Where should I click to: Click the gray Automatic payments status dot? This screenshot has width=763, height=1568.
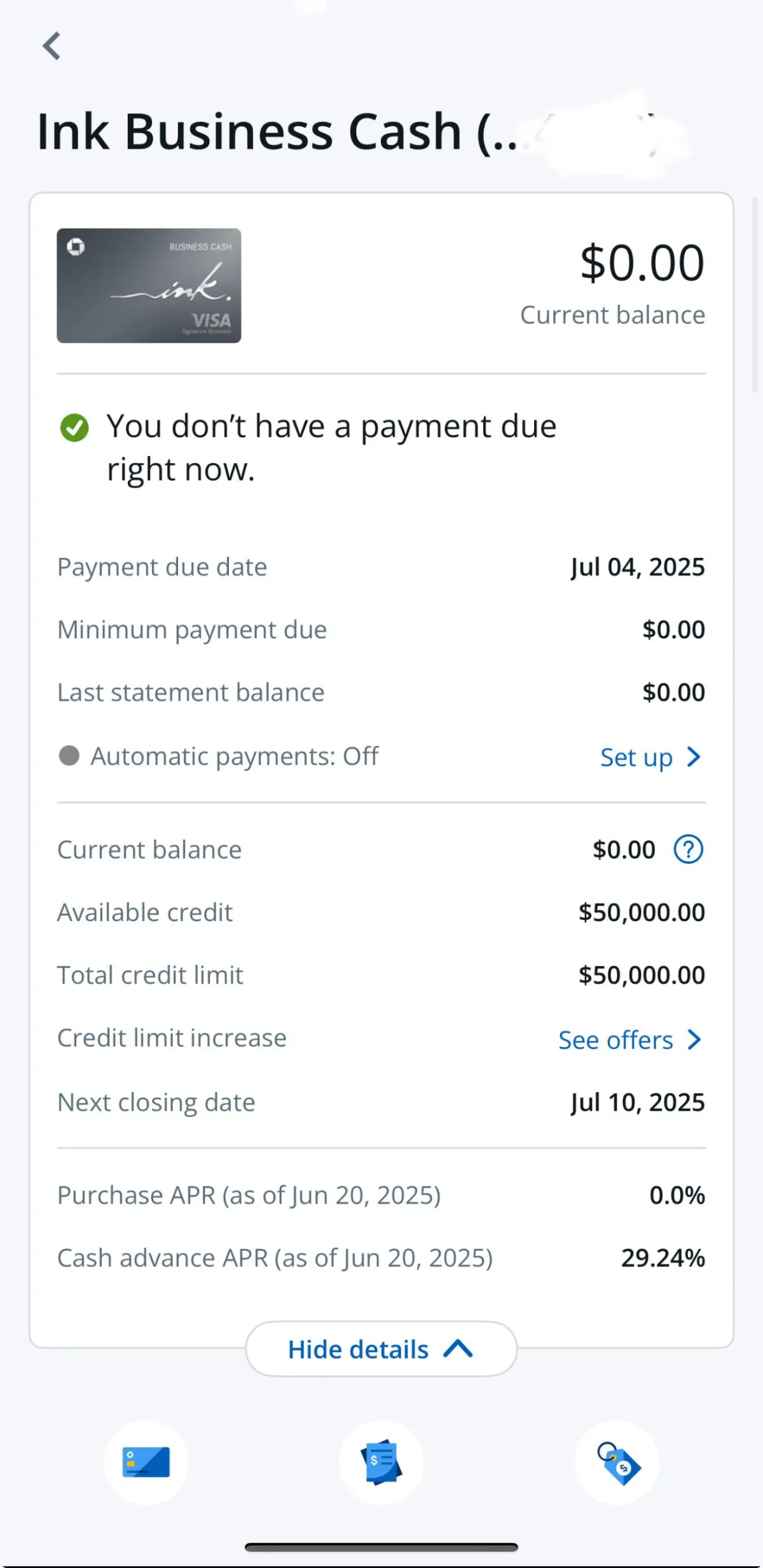pyautogui.click(x=69, y=756)
